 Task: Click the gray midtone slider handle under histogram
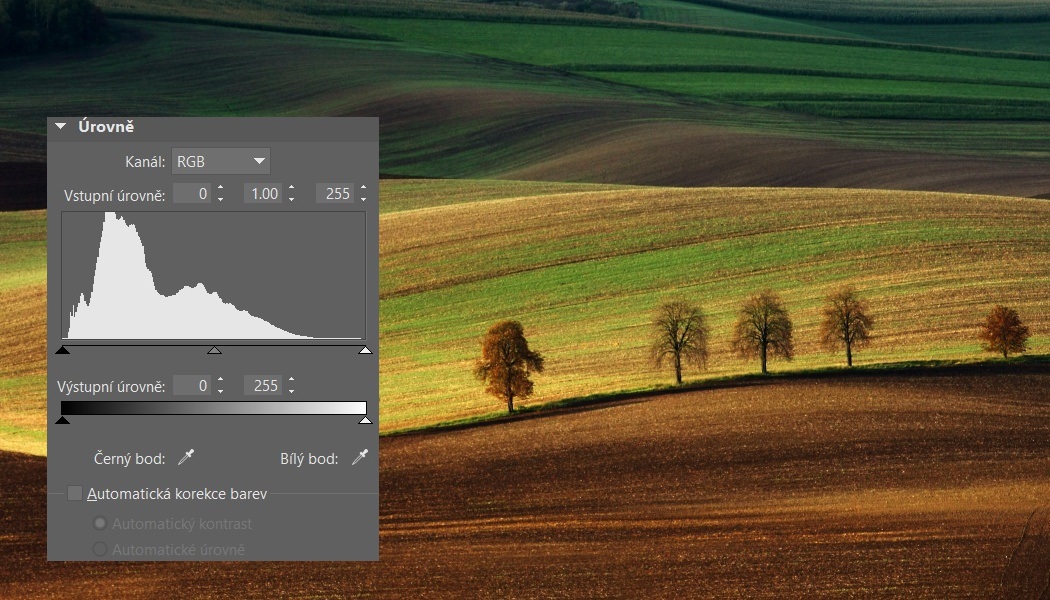pyautogui.click(x=214, y=350)
